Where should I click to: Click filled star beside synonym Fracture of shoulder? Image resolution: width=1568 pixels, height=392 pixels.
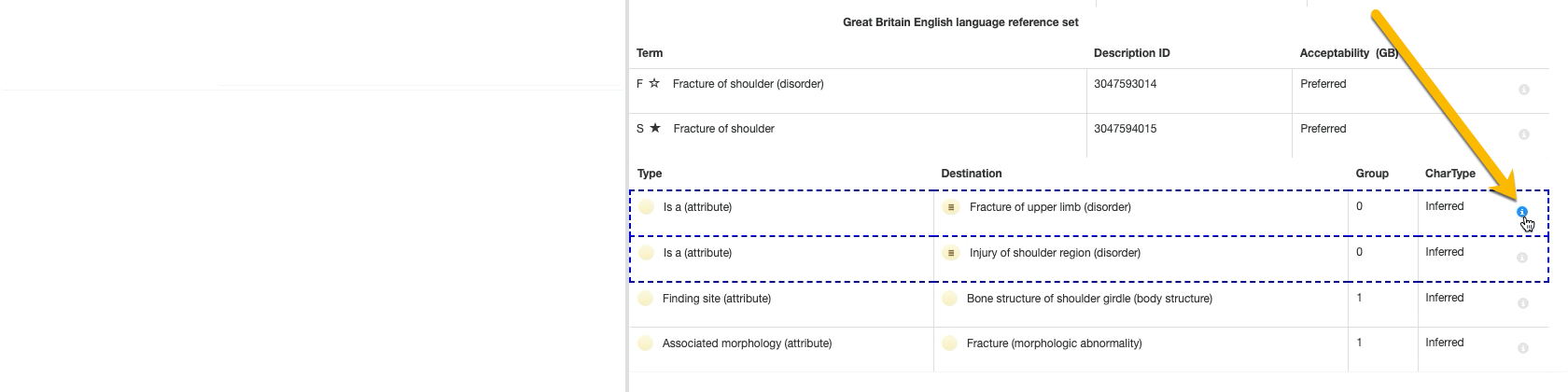655,128
